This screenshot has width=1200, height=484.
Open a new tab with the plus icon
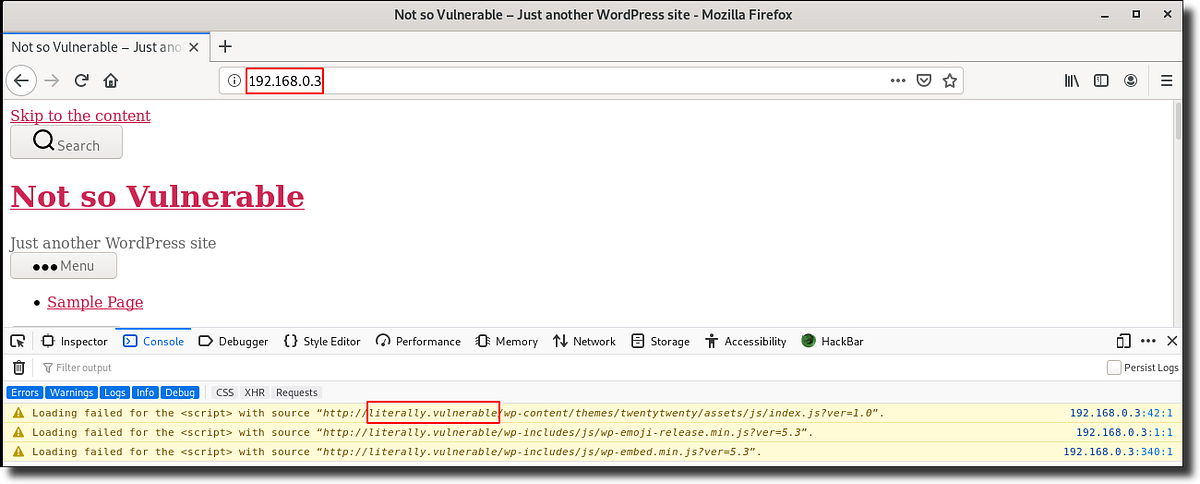point(225,46)
